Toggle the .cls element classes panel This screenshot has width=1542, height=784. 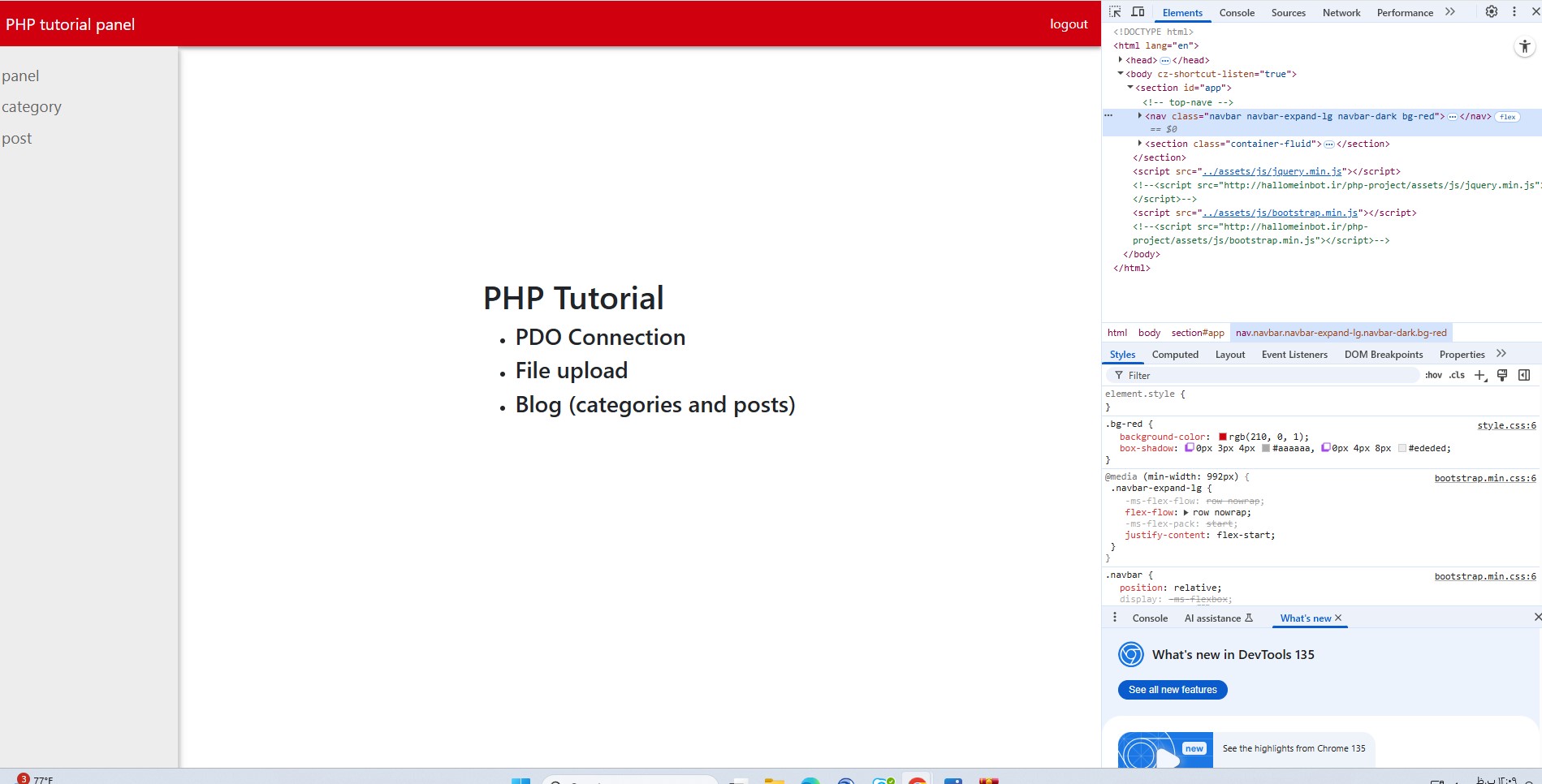point(1457,375)
